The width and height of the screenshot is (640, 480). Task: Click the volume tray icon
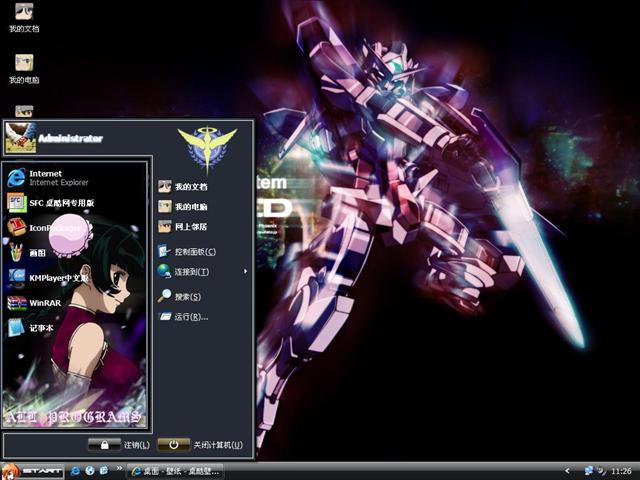click(602, 471)
